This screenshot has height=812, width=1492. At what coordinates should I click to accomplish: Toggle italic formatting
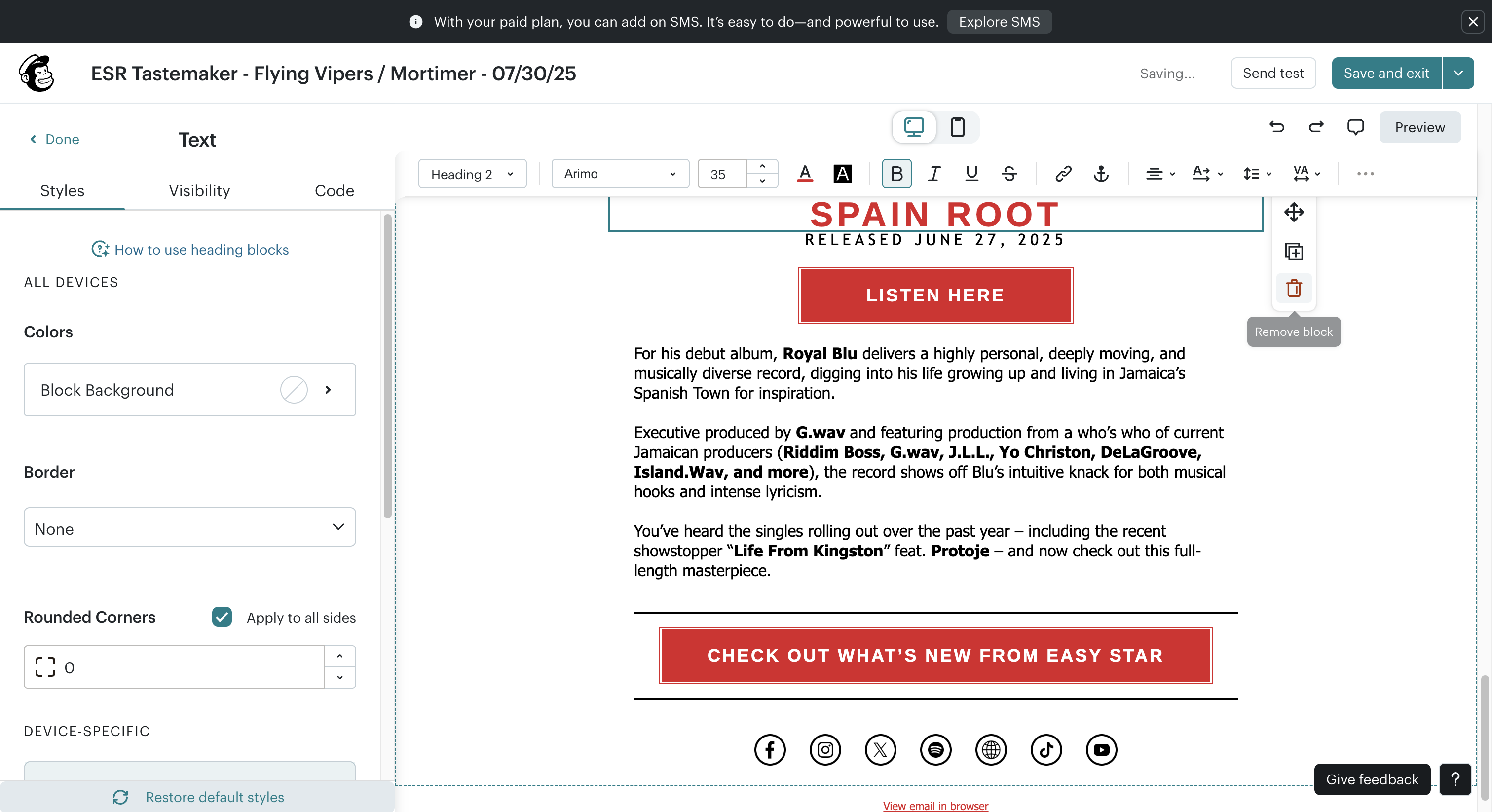pyautogui.click(x=933, y=174)
